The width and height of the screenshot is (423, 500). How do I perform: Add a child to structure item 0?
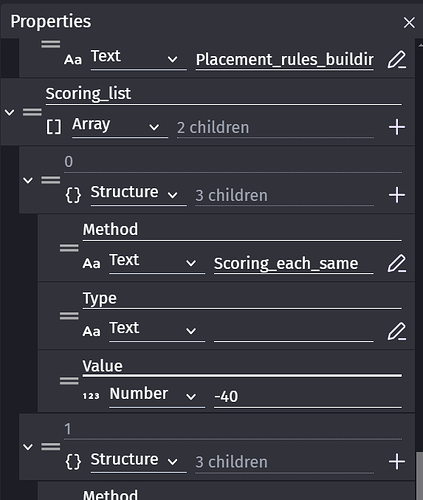click(397, 195)
